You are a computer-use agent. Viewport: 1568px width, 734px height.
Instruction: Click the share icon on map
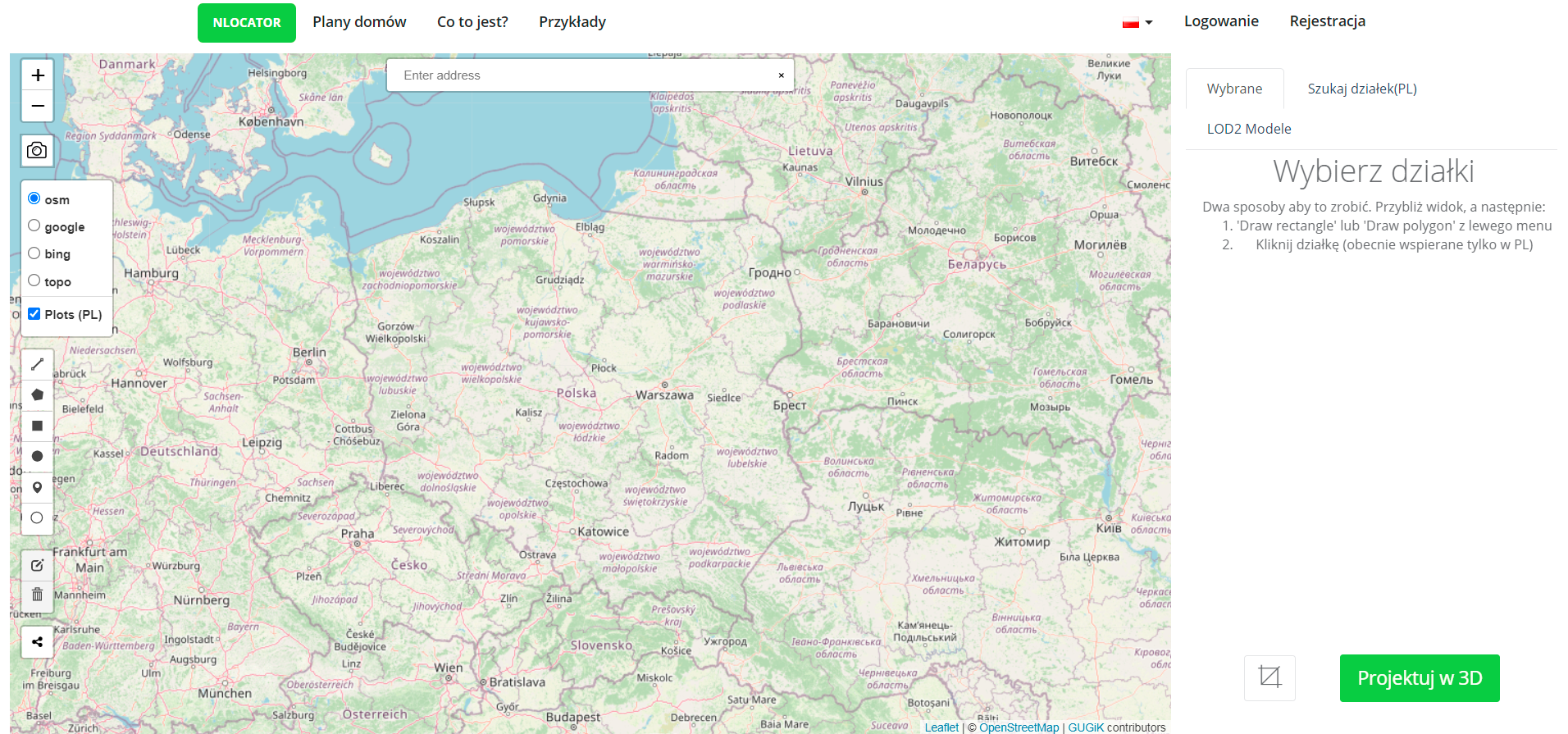[x=37, y=642]
